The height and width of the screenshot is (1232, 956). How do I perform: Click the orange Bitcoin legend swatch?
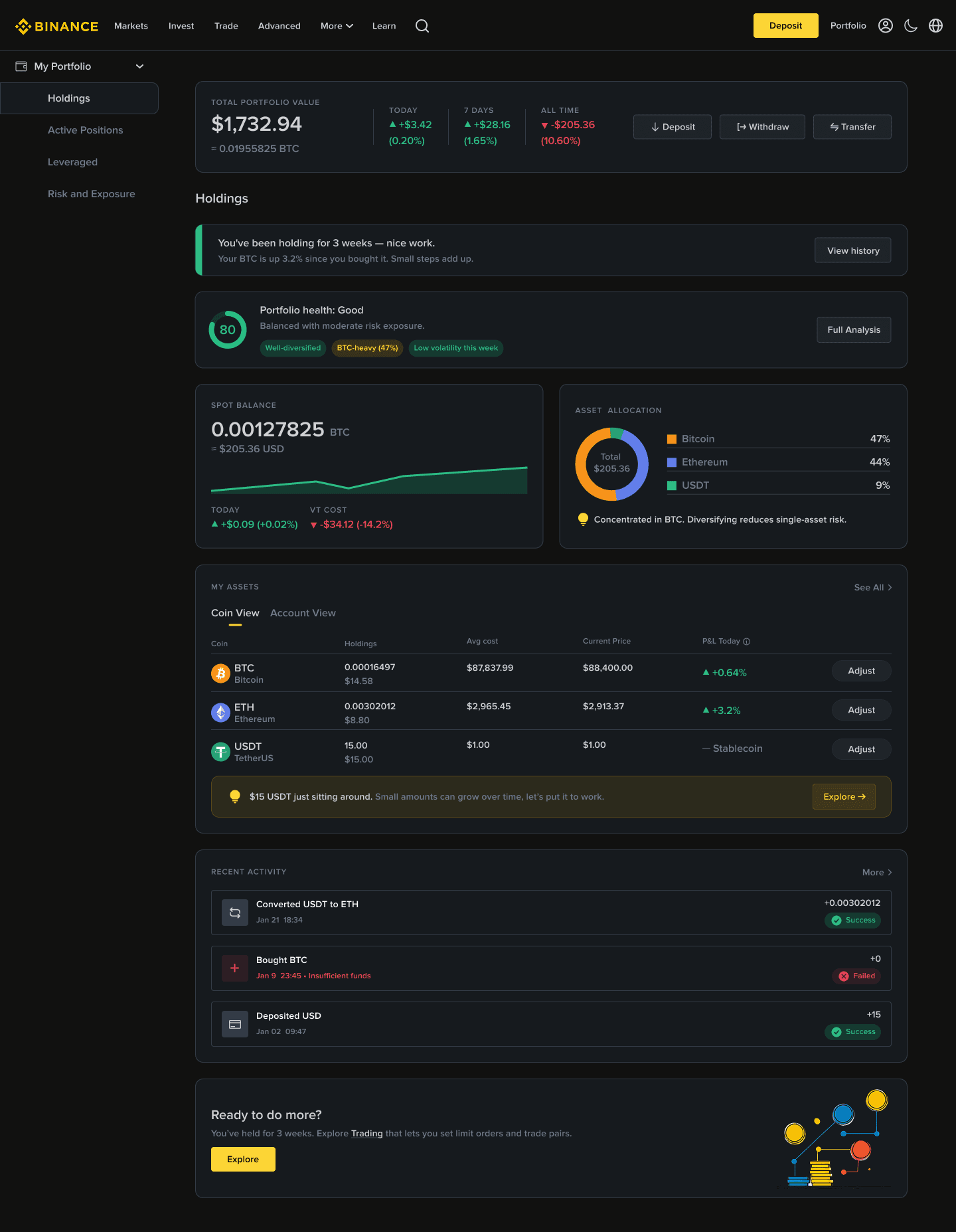tap(672, 439)
